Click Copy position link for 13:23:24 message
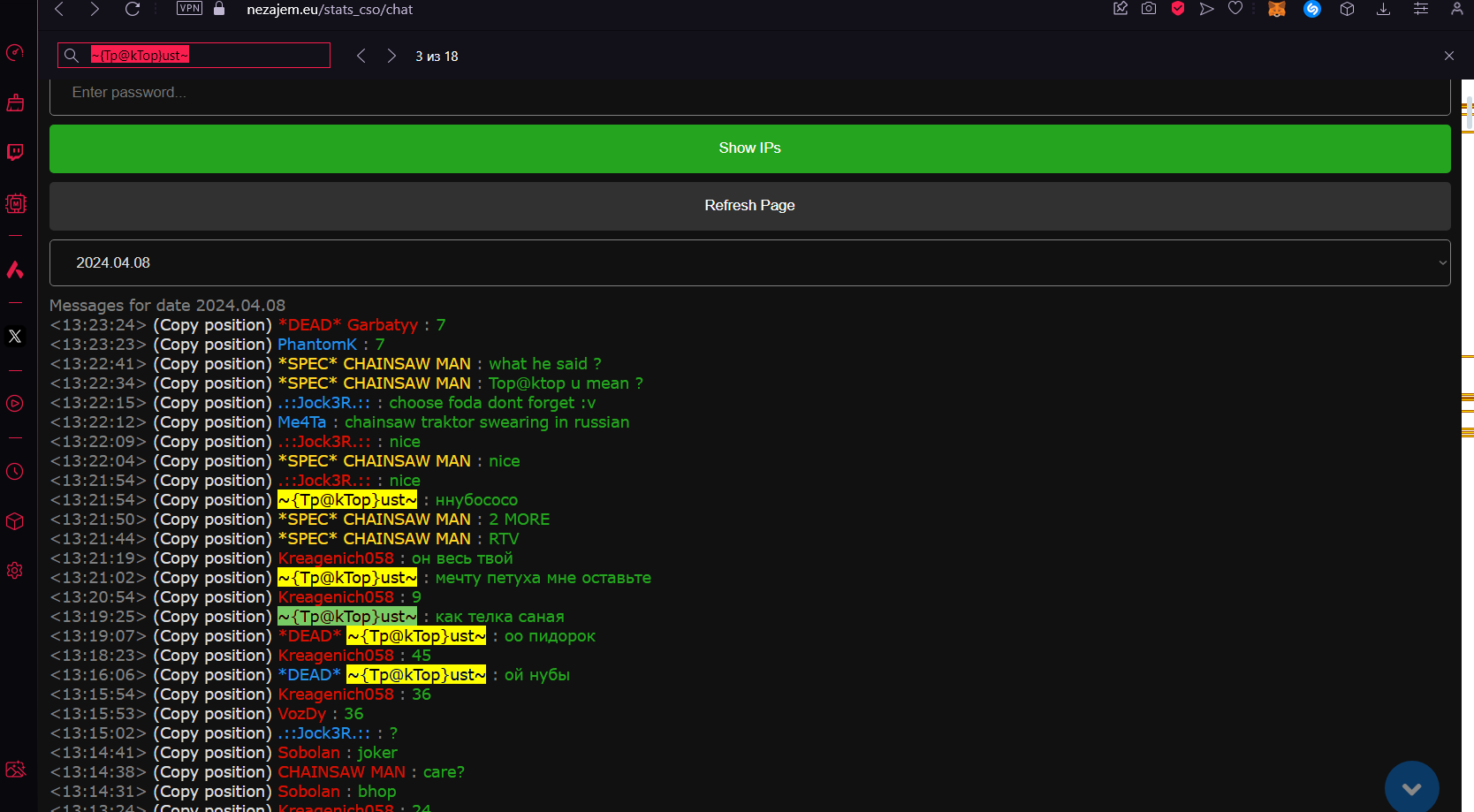The height and width of the screenshot is (812, 1474). 212,325
